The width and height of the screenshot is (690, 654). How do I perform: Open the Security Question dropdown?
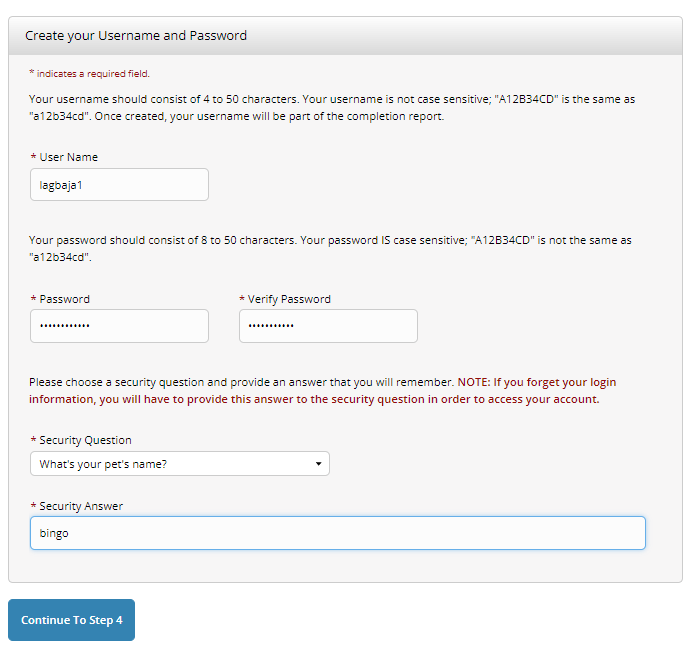[x=180, y=463]
